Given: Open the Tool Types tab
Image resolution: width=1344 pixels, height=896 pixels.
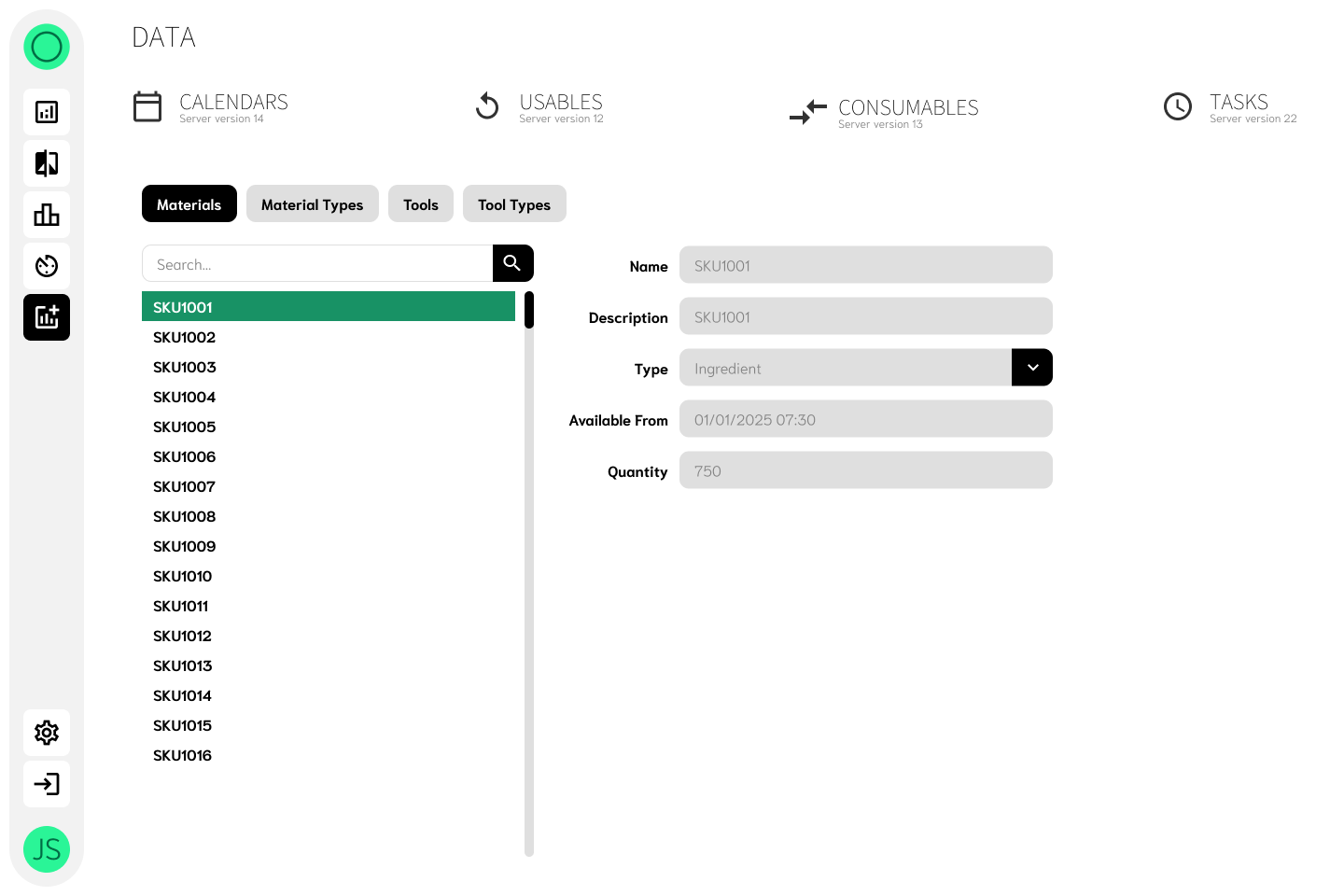Looking at the screenshot, I should 514,203.
